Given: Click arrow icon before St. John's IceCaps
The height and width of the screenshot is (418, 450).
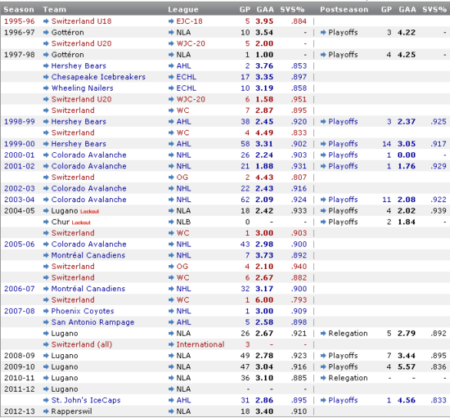Looking at the screenshot, I should [46, 400].
